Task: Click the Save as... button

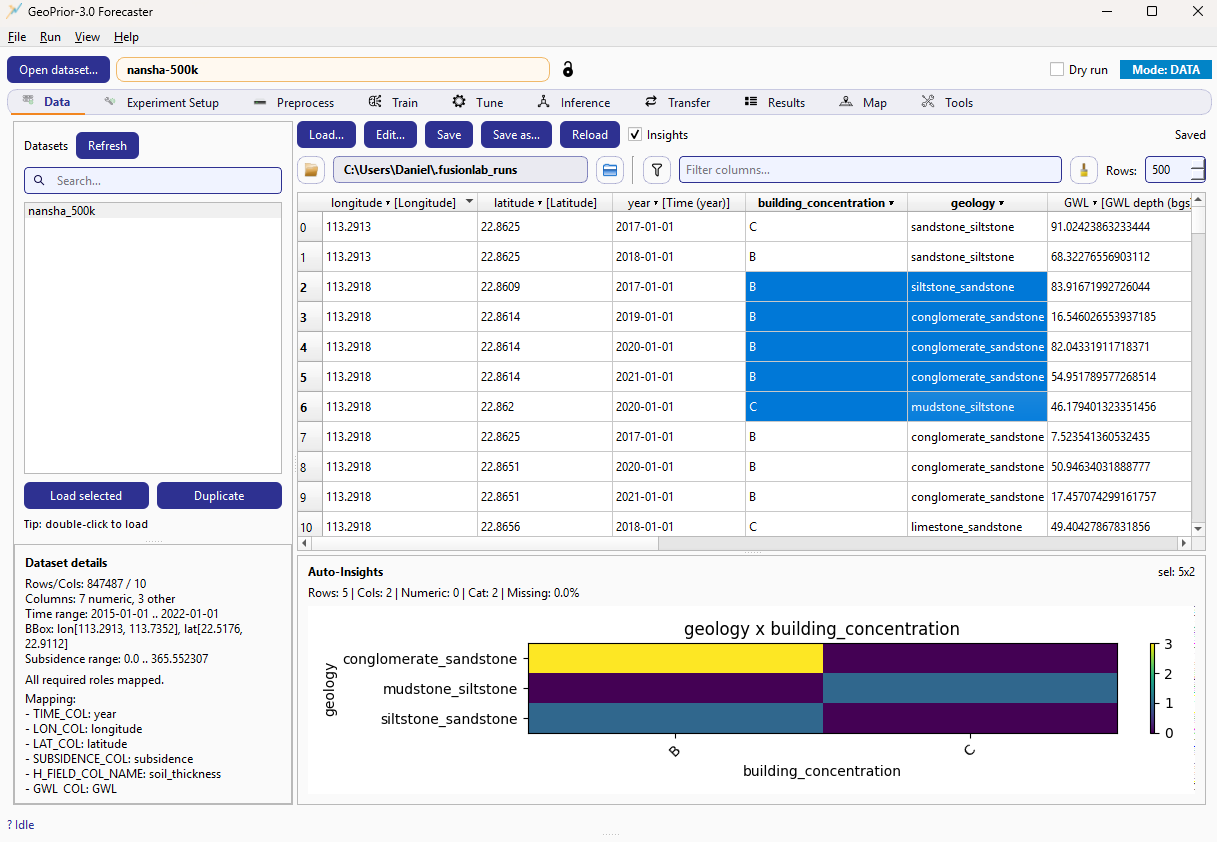Action: 516,134
